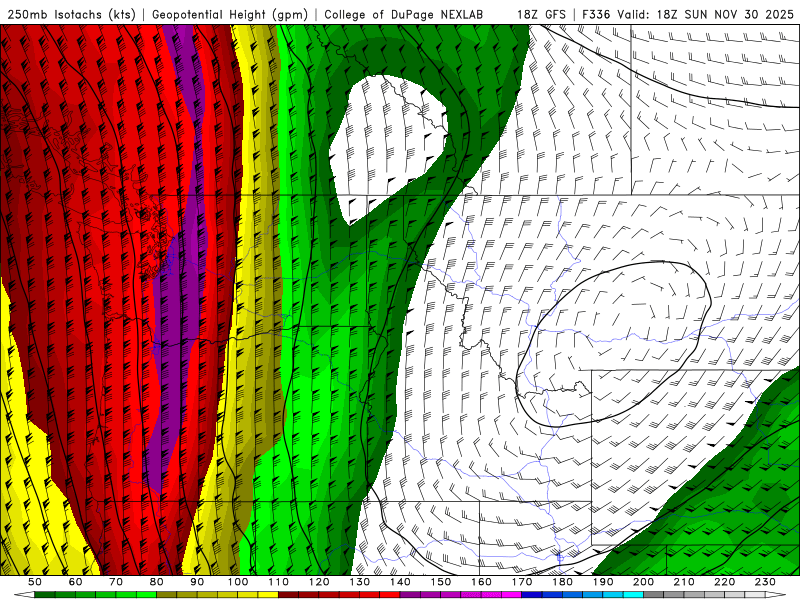This screenshot has height=600, width=800.
Task: Click the colorbar label 70
Action: click(x=116, y=582)
